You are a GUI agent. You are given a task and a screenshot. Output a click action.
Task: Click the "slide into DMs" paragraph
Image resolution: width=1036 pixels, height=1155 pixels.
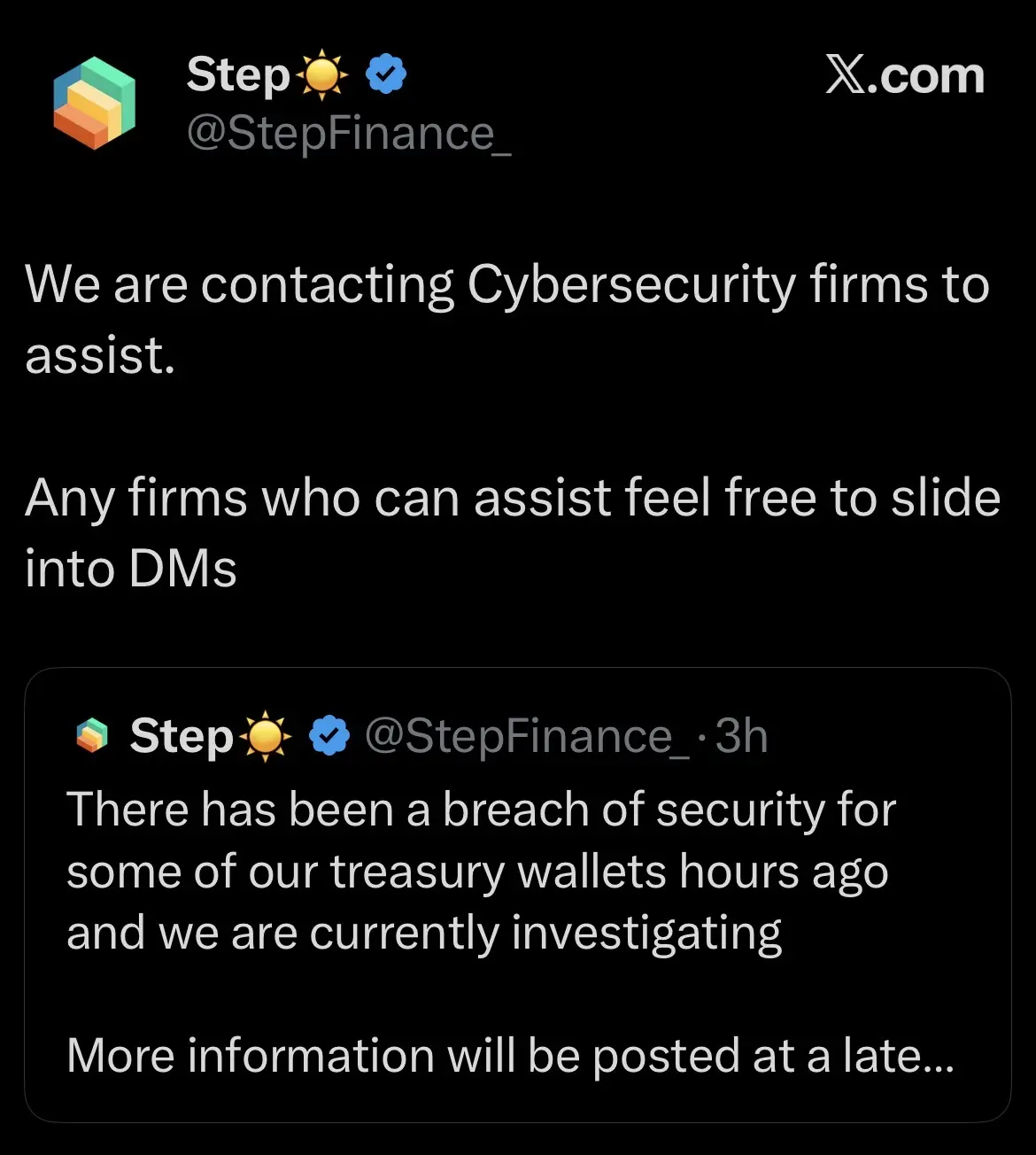(513, 531)
